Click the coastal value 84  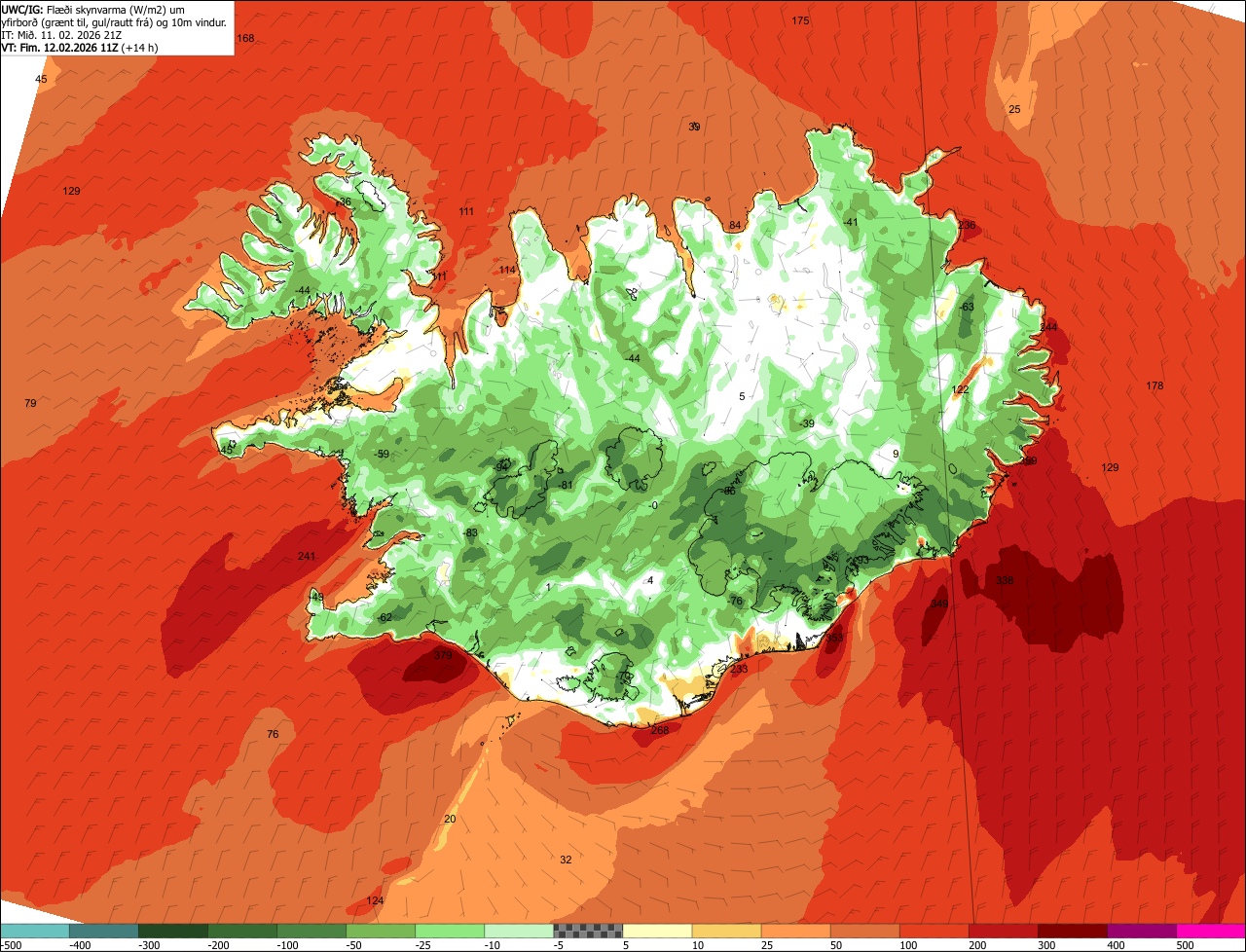(x=735, y=225)
